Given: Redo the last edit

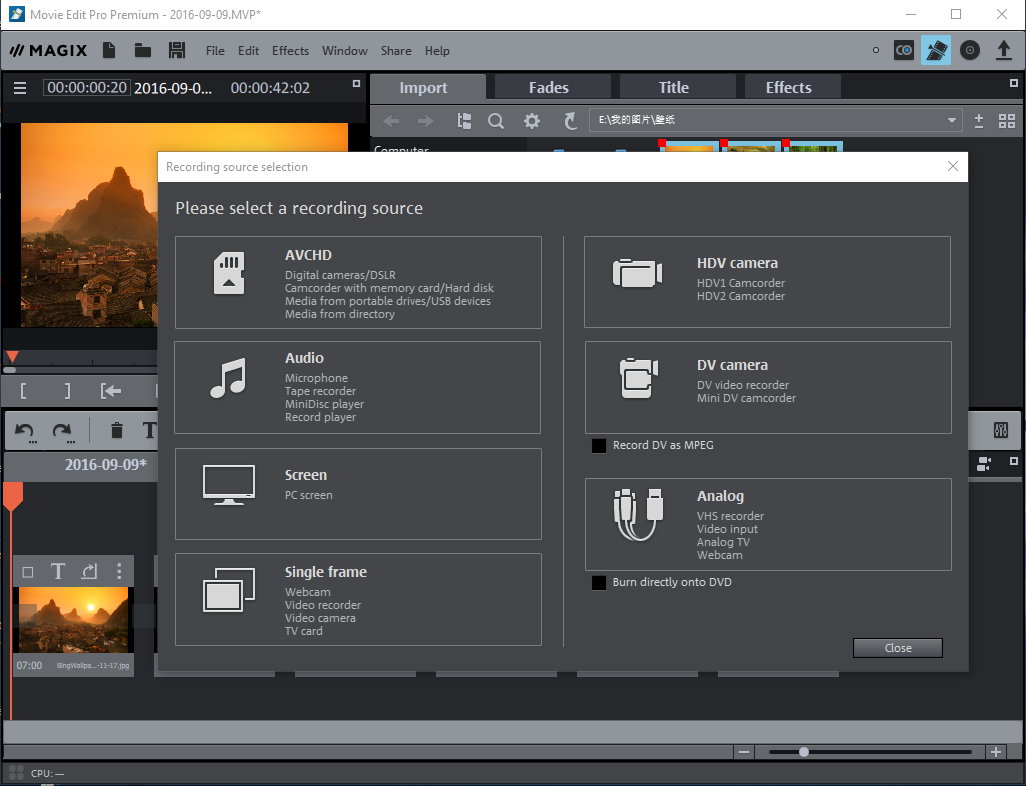Looking at the screenshot, I should pyautogui.click(x=62, y=431).
